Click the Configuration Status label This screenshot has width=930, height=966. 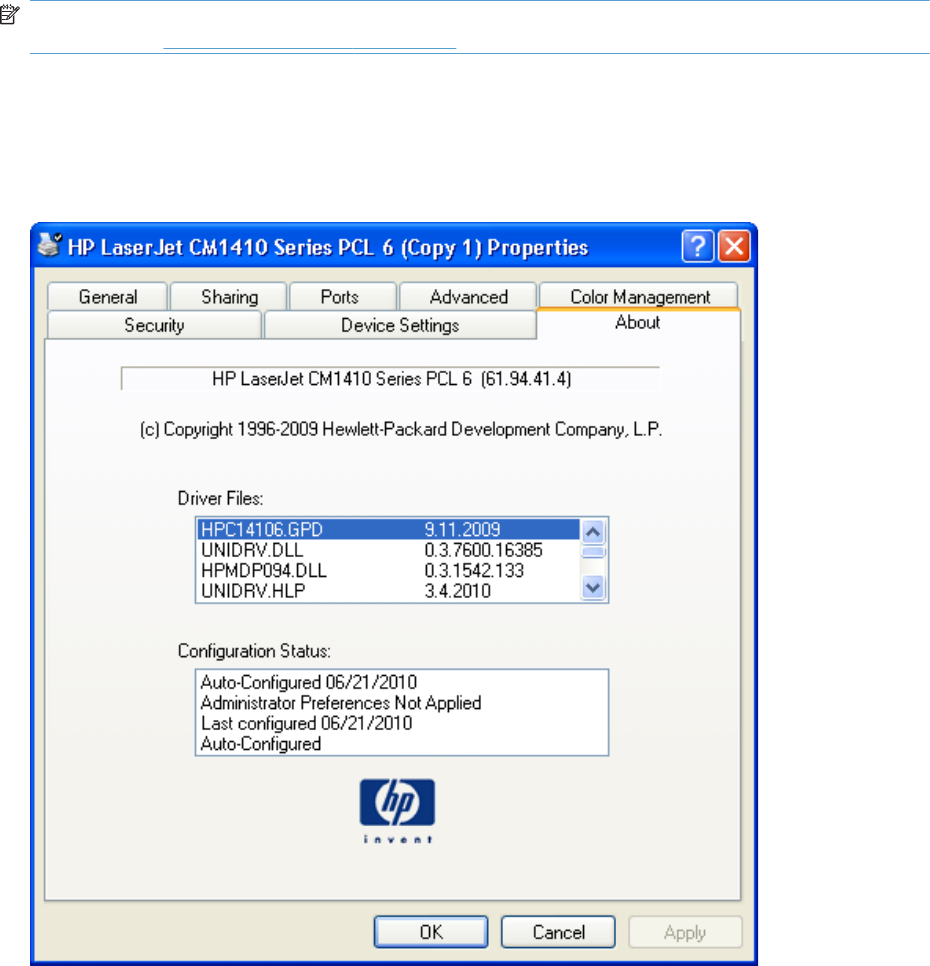click(254, 651)
